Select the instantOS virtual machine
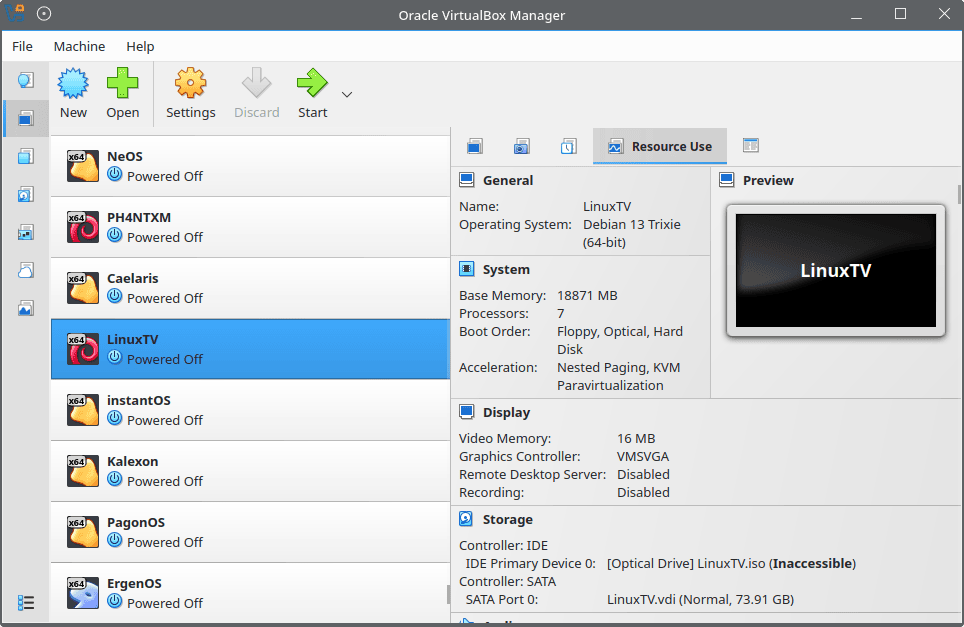 click(x=250, y=409)
